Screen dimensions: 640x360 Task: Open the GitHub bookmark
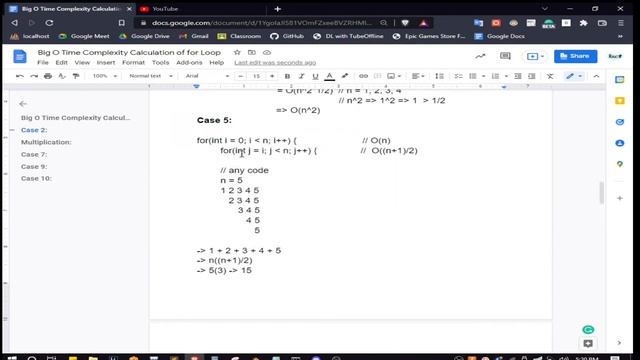tap(287, 36)
